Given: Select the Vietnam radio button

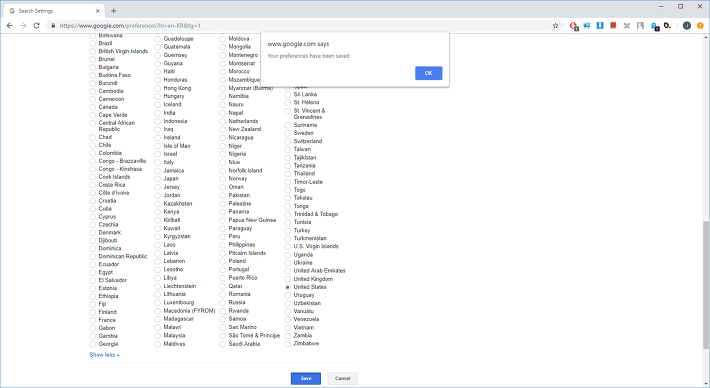Looking at the screenshot, I should coord(288,328).
